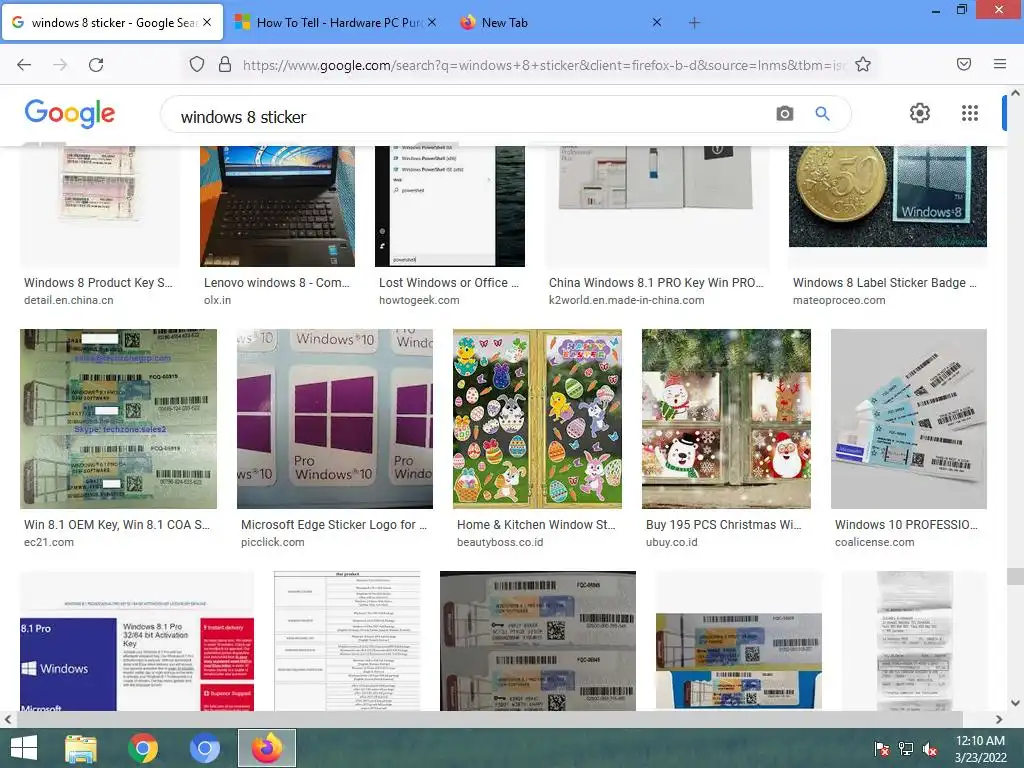Image resolution: width=1024 pixels, height=768 pixels.
Task: Click the horizontal scrollbar left arrow
Action: [7, 719]
